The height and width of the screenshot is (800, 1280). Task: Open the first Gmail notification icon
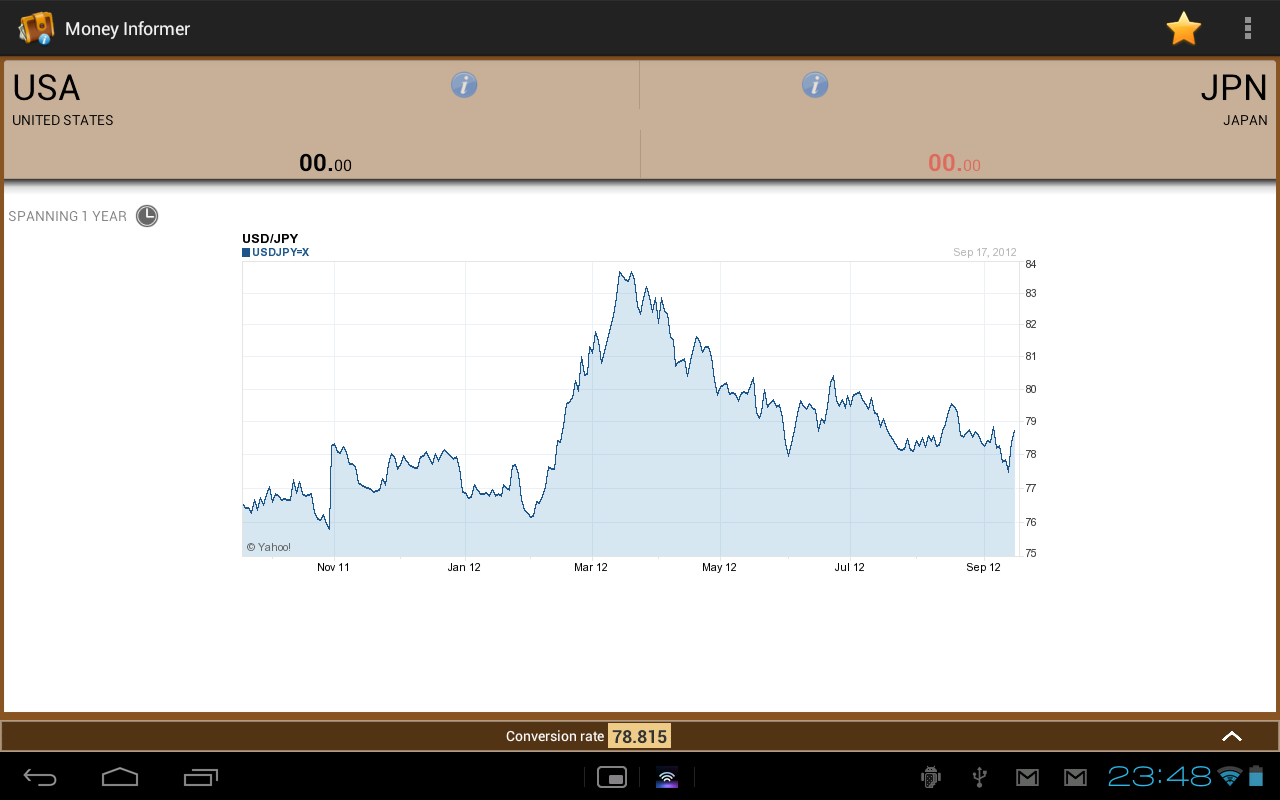coord(1027,777)
